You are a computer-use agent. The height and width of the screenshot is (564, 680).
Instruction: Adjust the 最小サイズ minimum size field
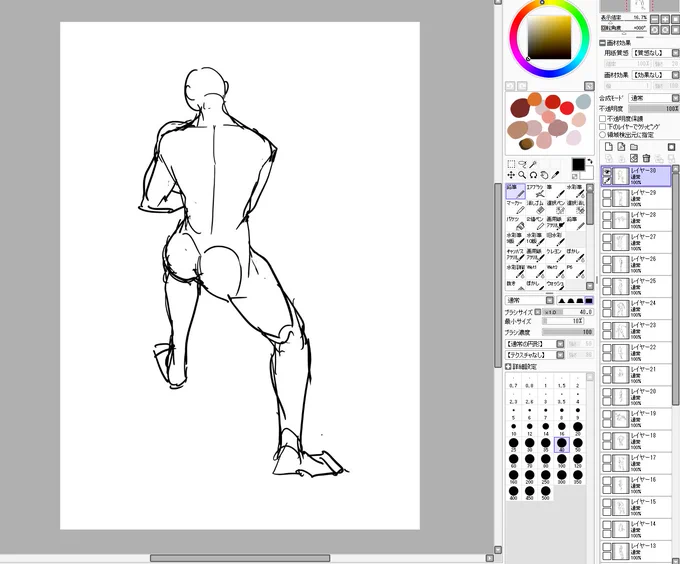(563, 321)
